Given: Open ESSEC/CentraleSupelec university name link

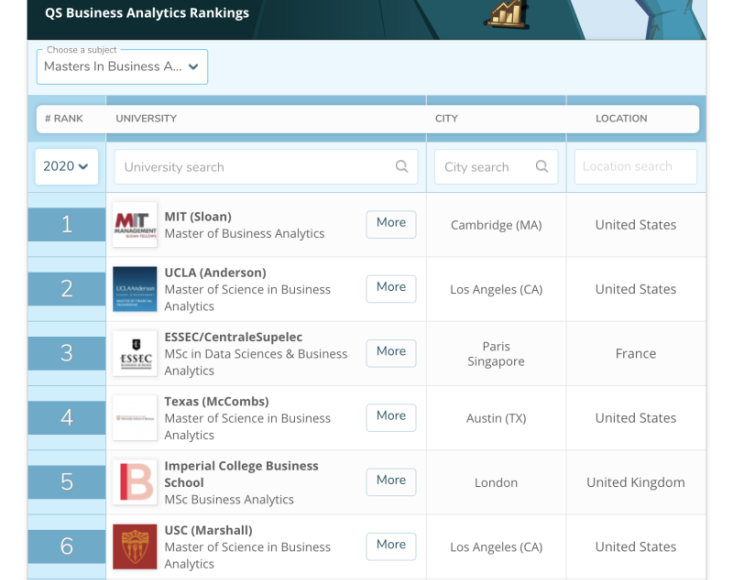Looking at the screenshot, I should tap(233, 337).
